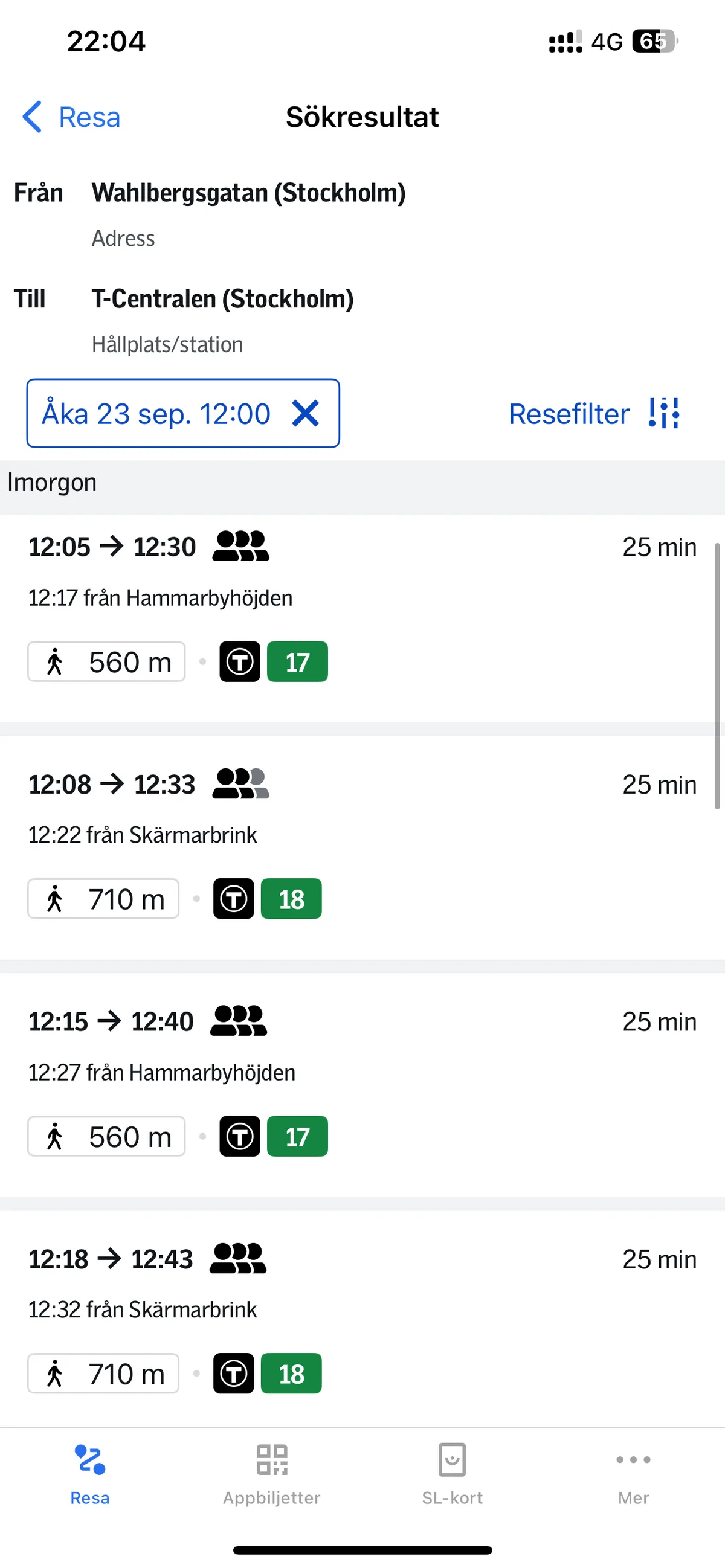Open the Mer tab
The height and width of the screenshot is (1568, 725).
pos(633,1473)
